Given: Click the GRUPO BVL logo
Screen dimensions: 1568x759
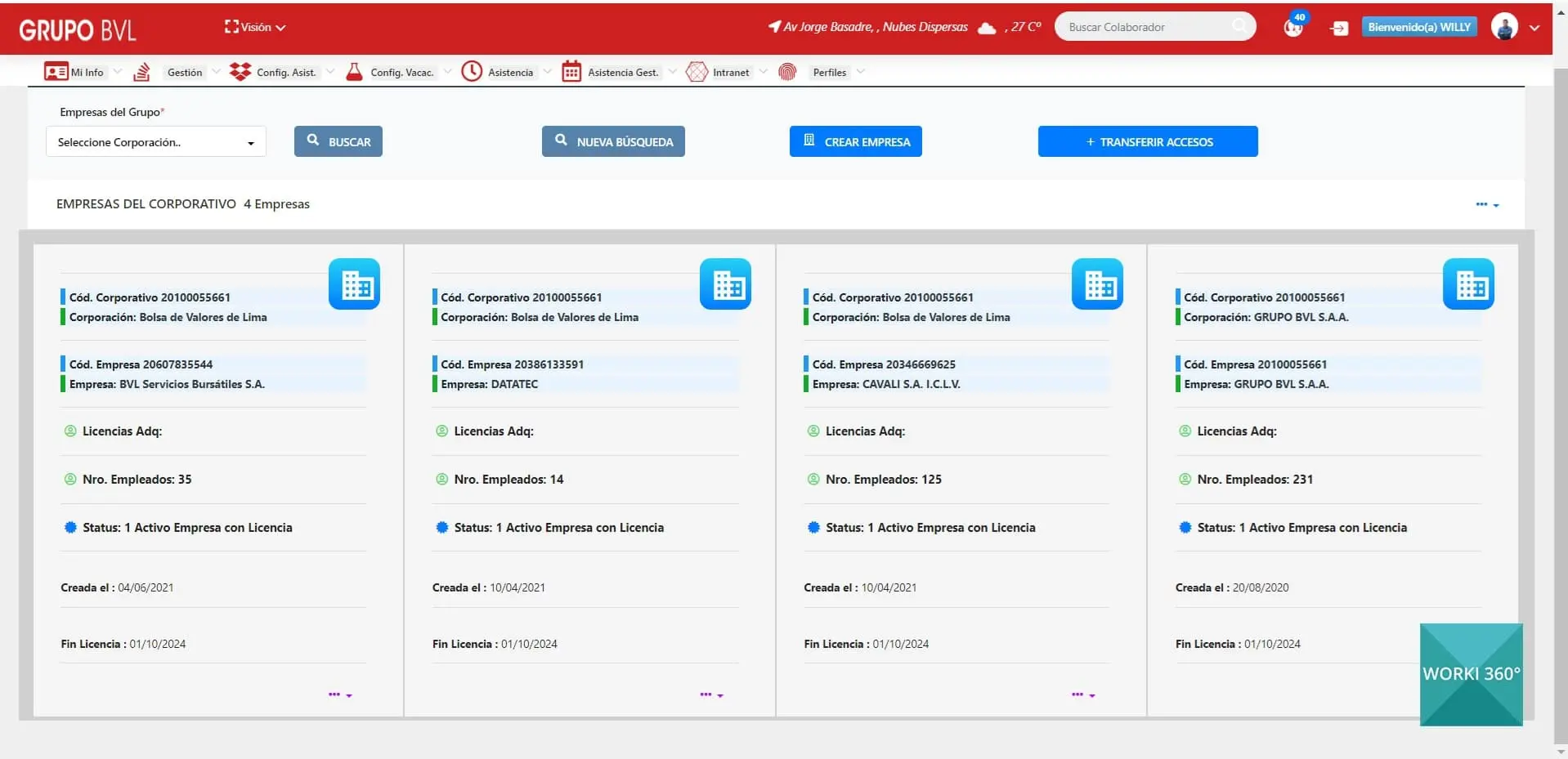Looking at the screenshot, I should coord(78,30).
